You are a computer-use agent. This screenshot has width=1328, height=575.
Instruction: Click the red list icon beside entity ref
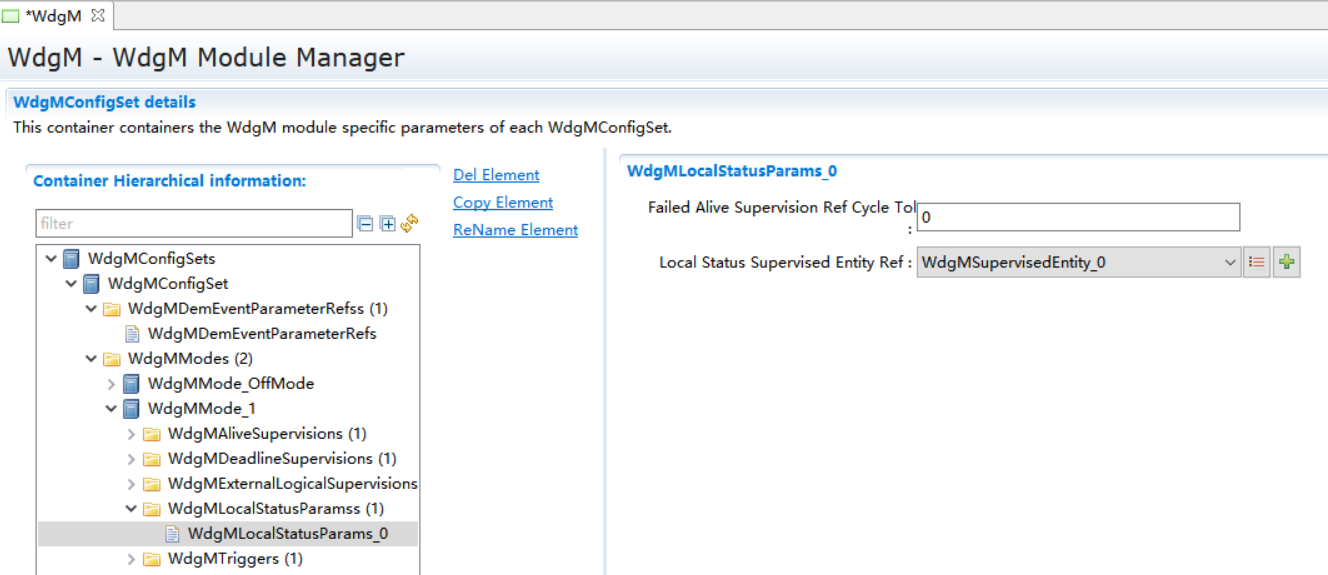[x=1257, y=263]
